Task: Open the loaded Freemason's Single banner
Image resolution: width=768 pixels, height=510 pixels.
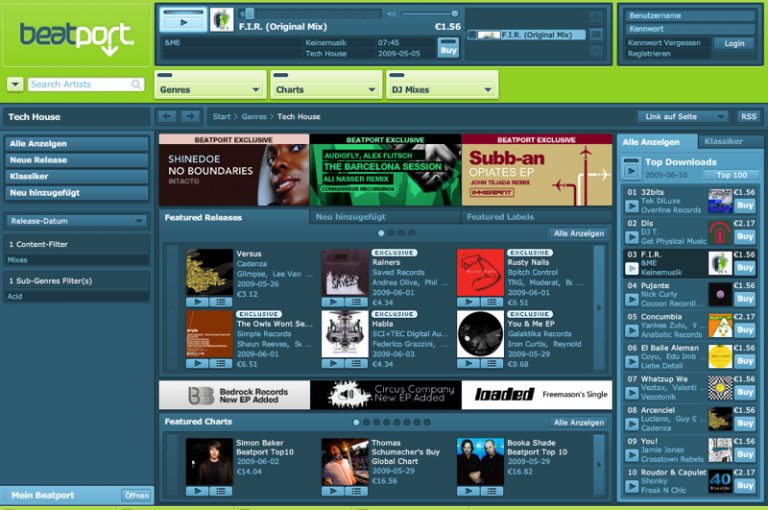Action: [x=537, y=395]
